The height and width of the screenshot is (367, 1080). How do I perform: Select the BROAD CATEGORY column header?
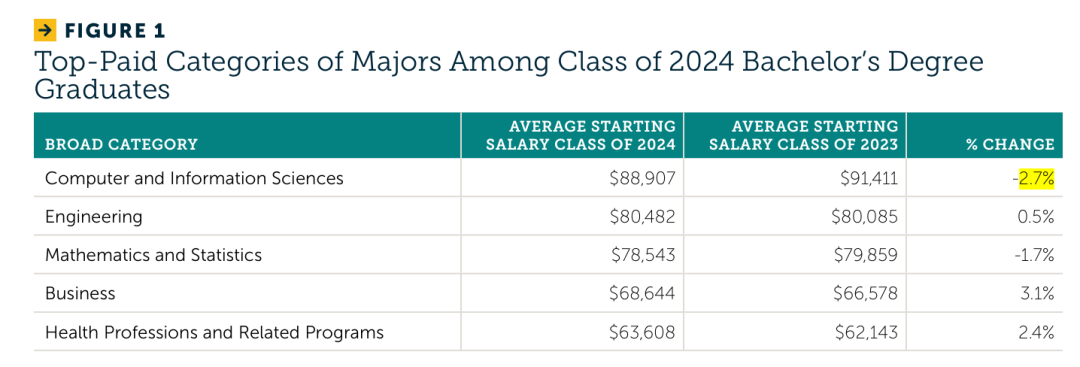[x=121, y=145]
